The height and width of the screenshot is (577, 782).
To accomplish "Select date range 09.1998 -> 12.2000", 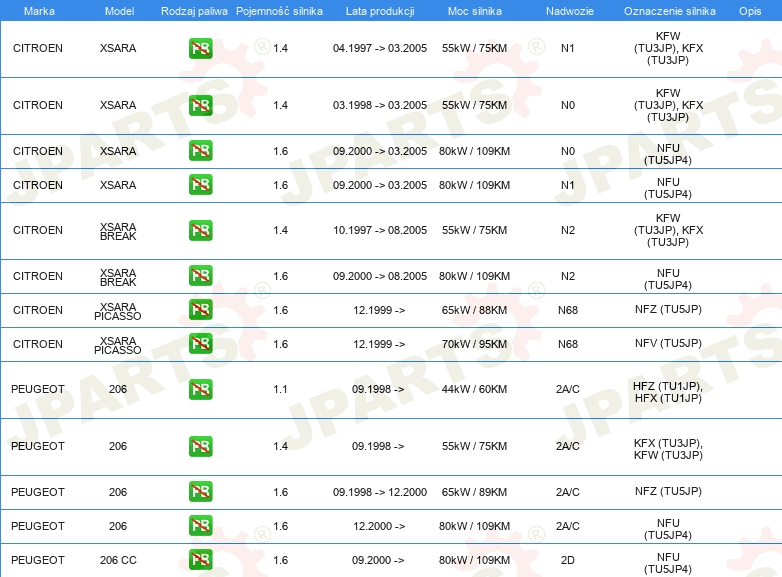I will click(380, 492).
